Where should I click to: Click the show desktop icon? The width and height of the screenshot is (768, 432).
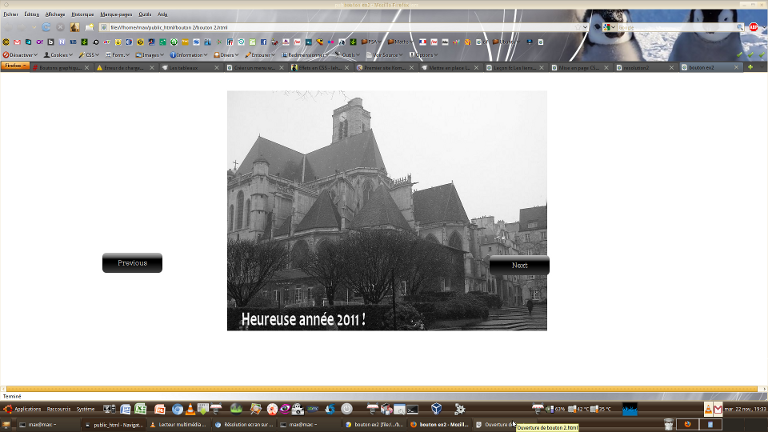coord(6,425)
